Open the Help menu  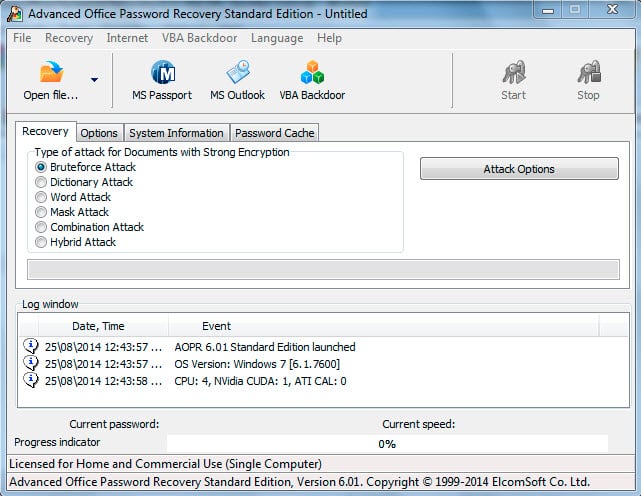pyautogui.click(x=329, y=38)
